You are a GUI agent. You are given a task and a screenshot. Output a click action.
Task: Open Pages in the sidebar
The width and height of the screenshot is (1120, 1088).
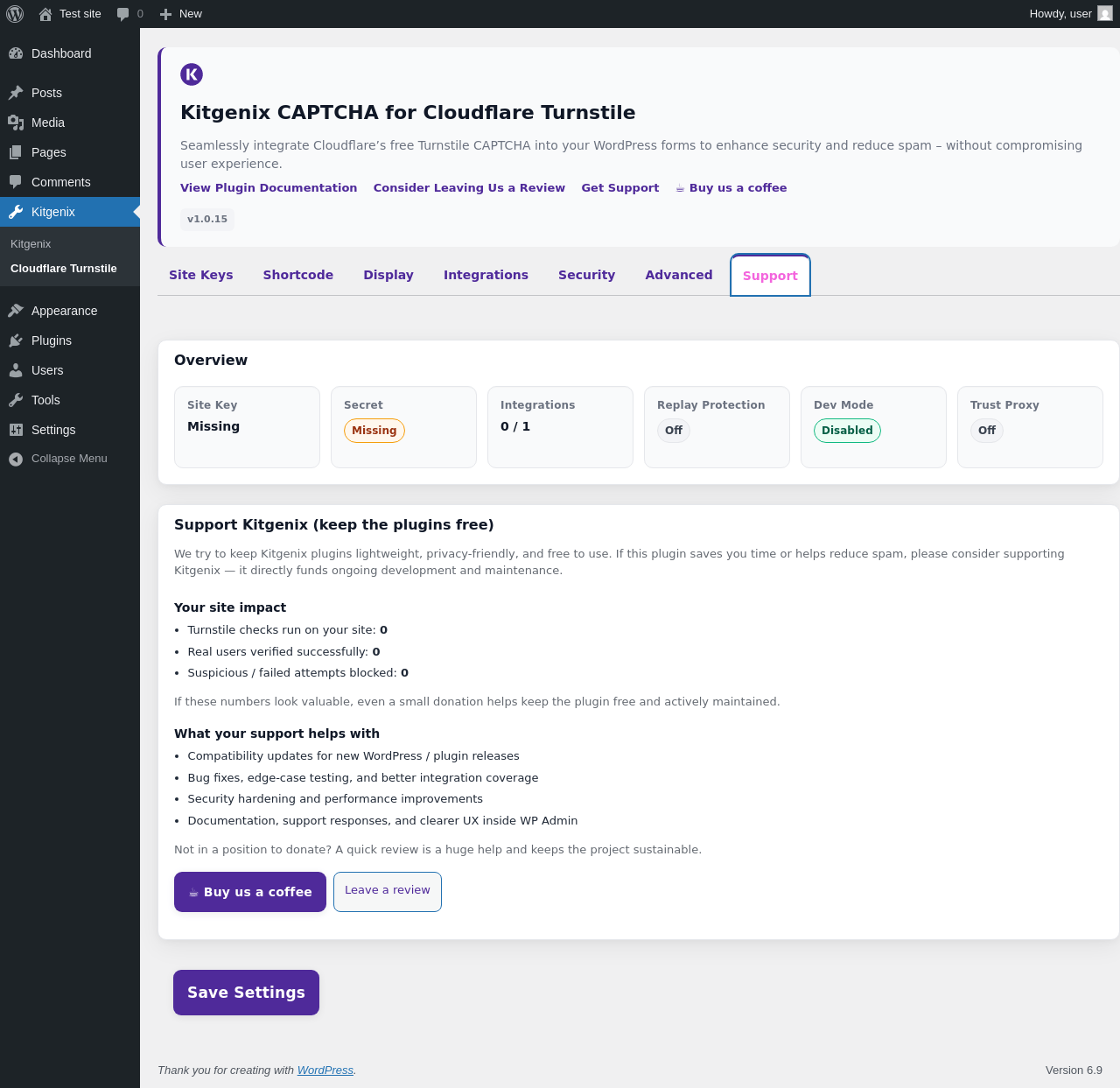(70, 152)
